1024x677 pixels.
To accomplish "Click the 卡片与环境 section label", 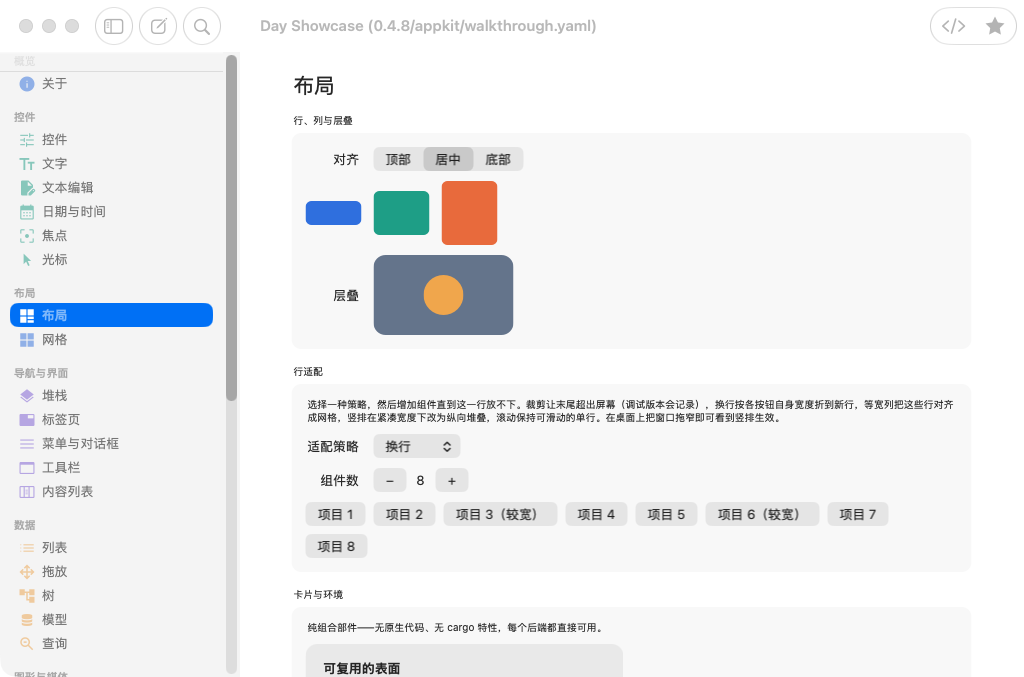I will (318, 595).
